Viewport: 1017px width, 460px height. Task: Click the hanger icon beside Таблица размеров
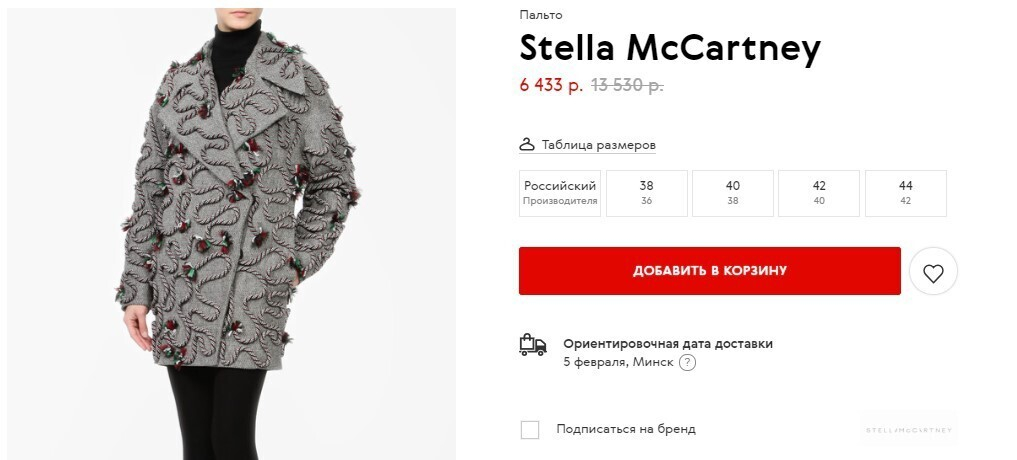click(x=528, y=145)
